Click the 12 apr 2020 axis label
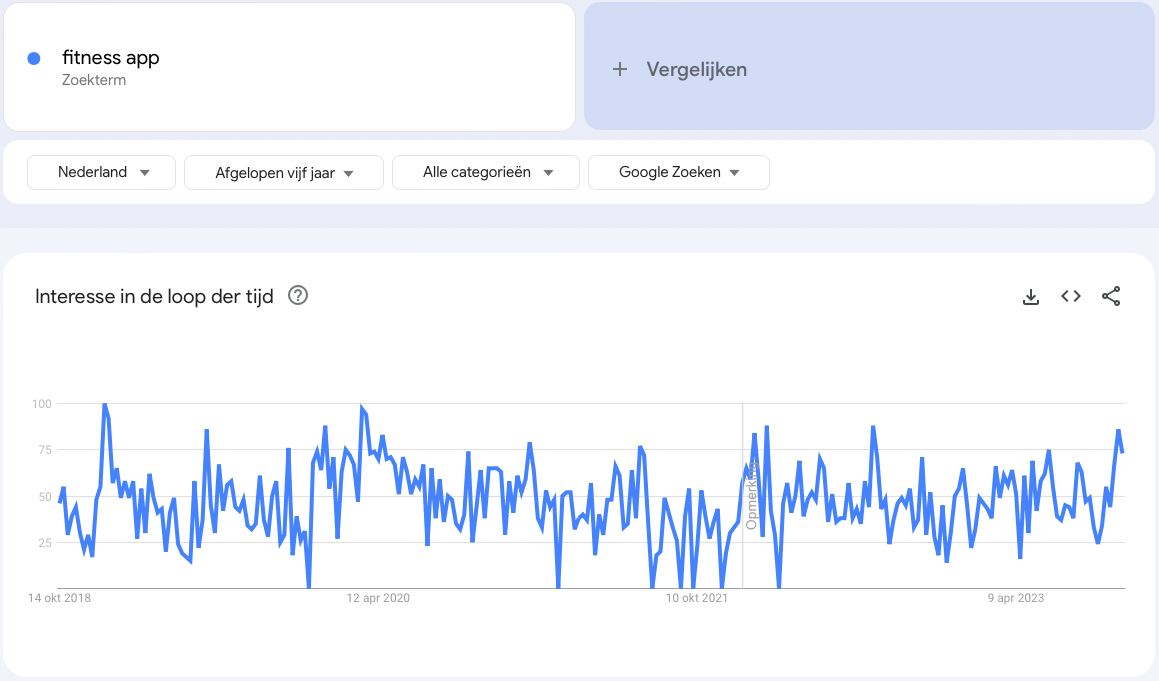This screenshot has width=1159, height=681. click(378, 598)
